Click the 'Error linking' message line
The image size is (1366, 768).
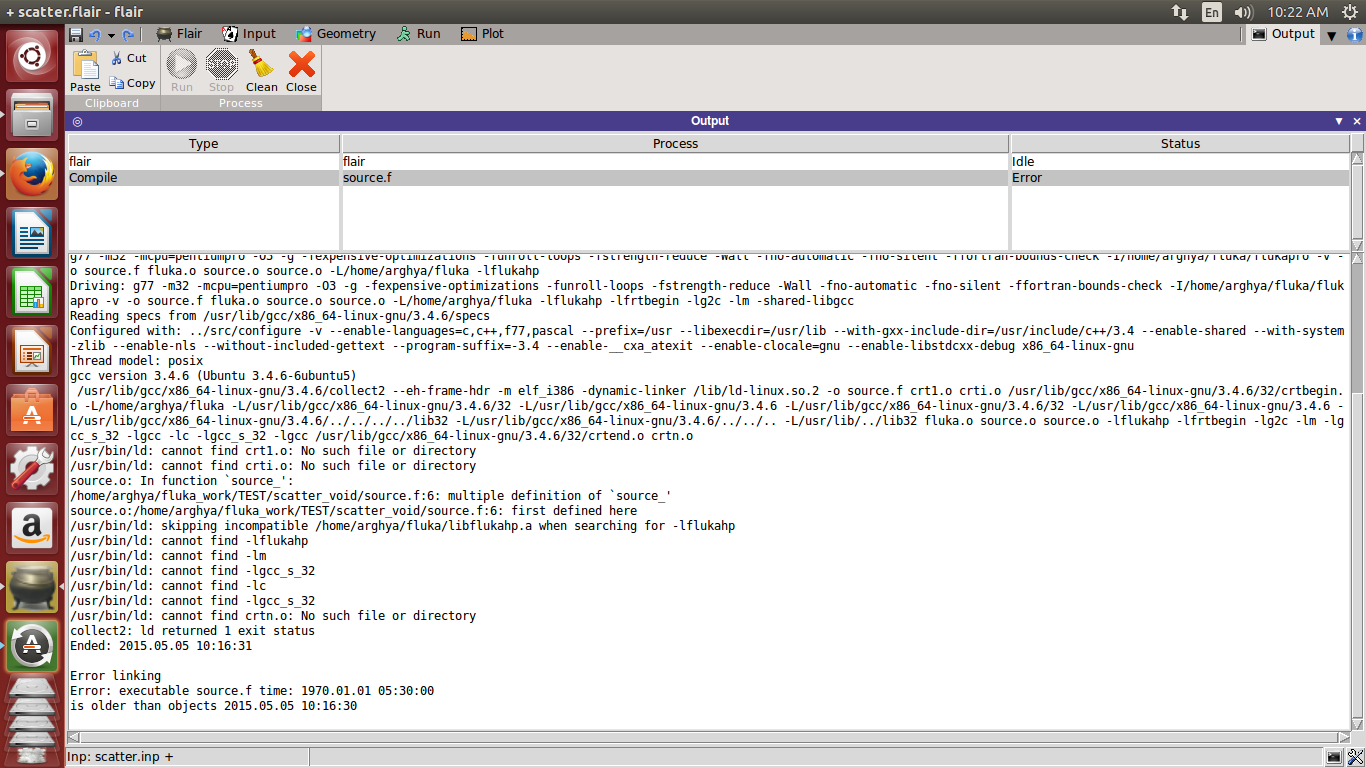click(115, 676)
